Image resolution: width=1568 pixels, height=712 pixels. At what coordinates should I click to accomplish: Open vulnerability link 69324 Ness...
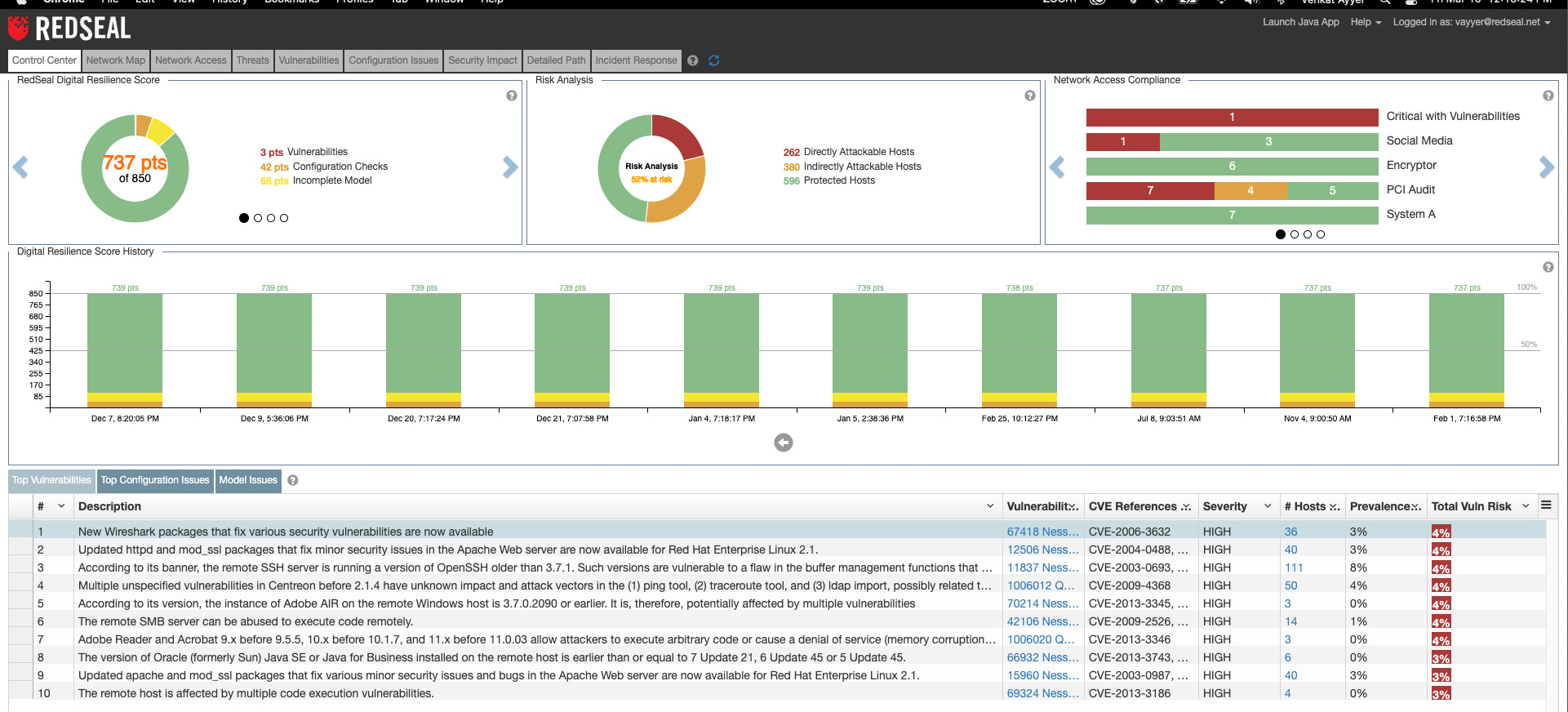pyautogui.click(x=1042, y=693)
